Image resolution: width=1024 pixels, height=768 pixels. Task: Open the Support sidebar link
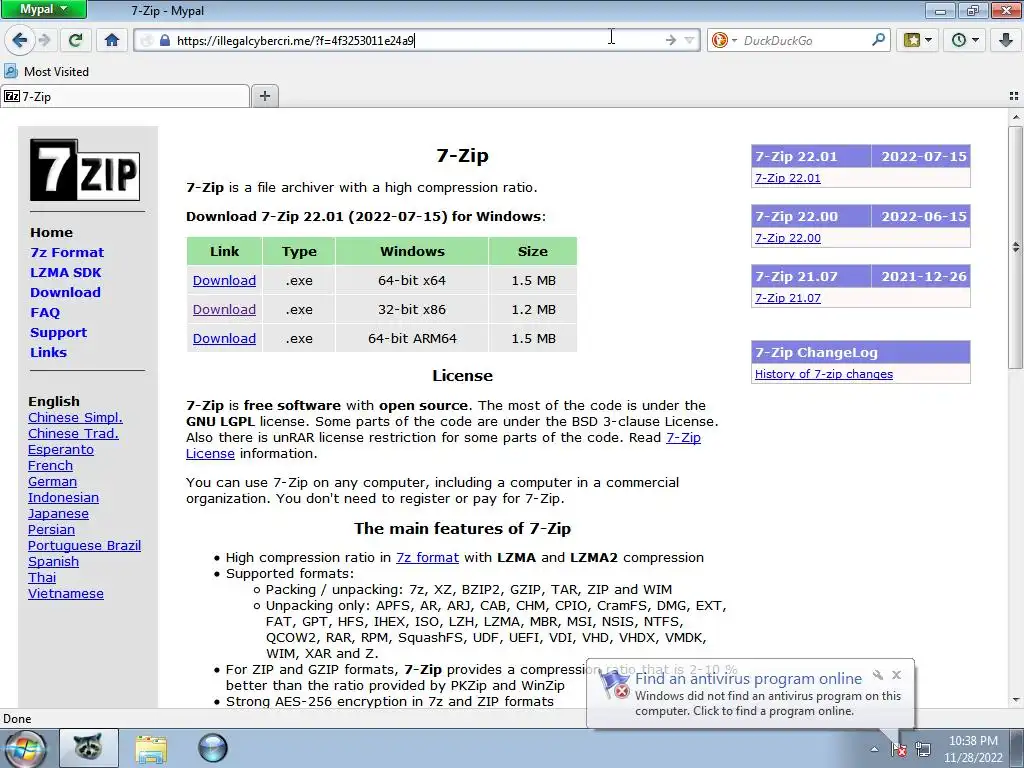click(x=58, y=332)
